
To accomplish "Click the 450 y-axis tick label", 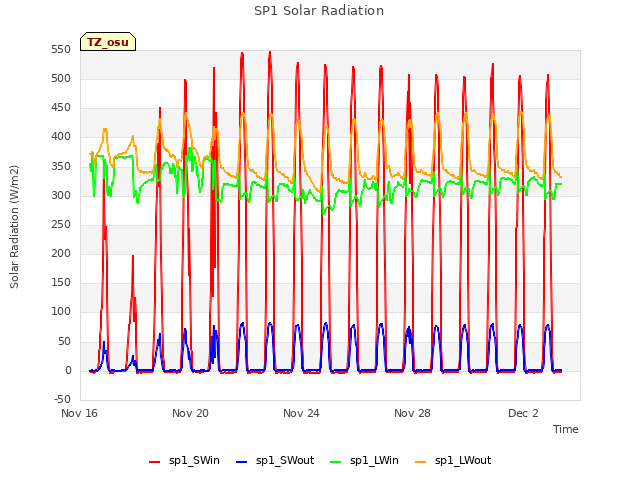I will click(61, 108).
